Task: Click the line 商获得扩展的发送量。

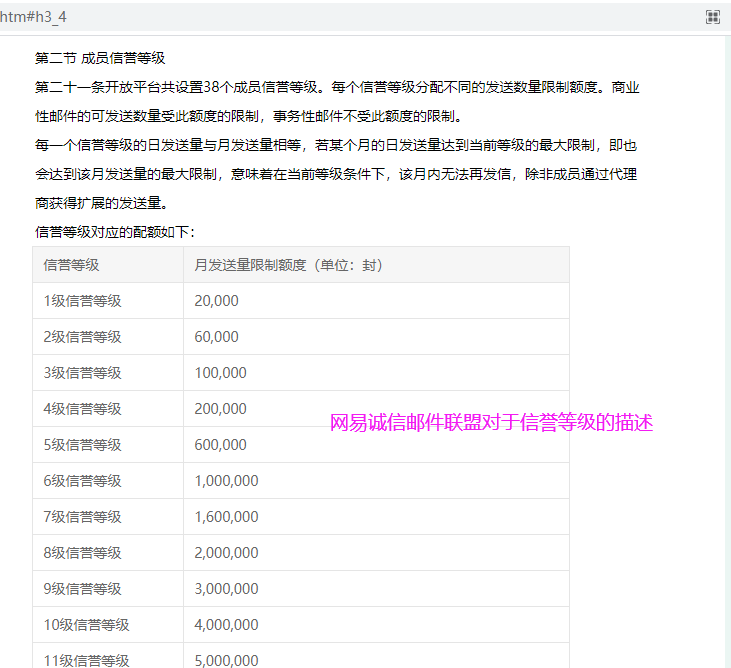Action: point(102,203)
